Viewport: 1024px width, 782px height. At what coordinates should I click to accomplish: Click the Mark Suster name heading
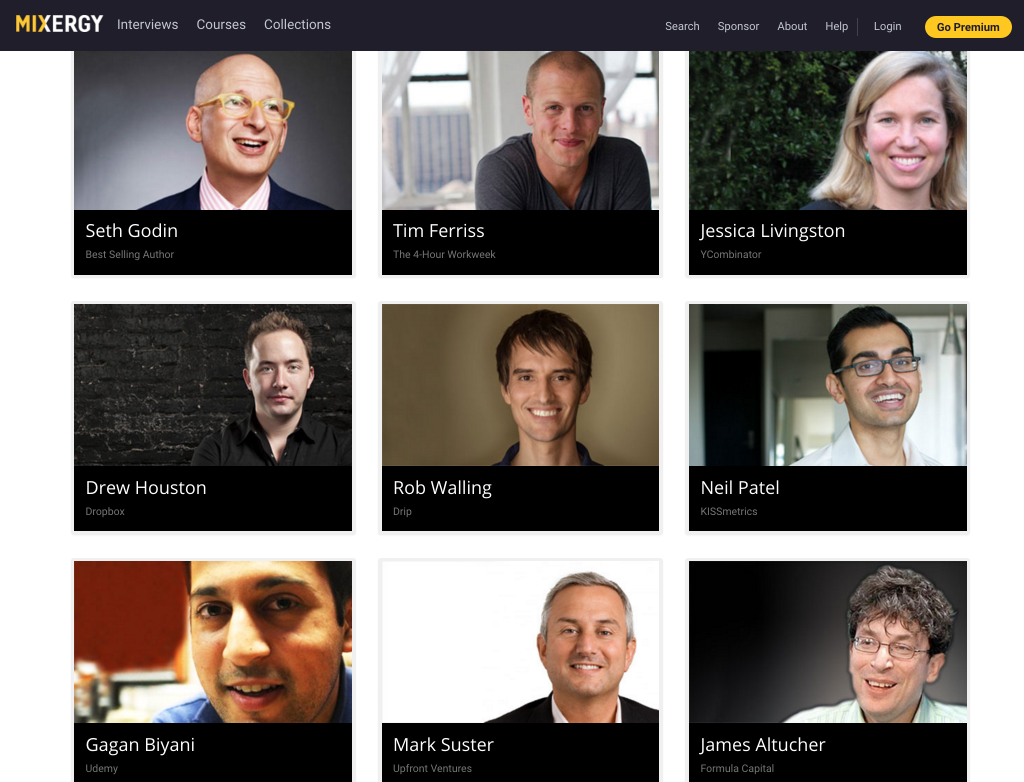point(443,745)
